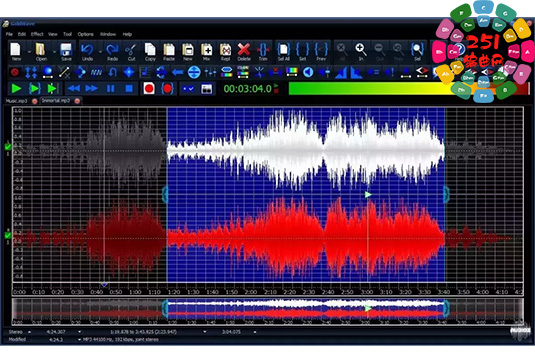Click the Set selection icon
Viewport: 535px width, 363px height.
pyautogui.click(x=302, y=52)
